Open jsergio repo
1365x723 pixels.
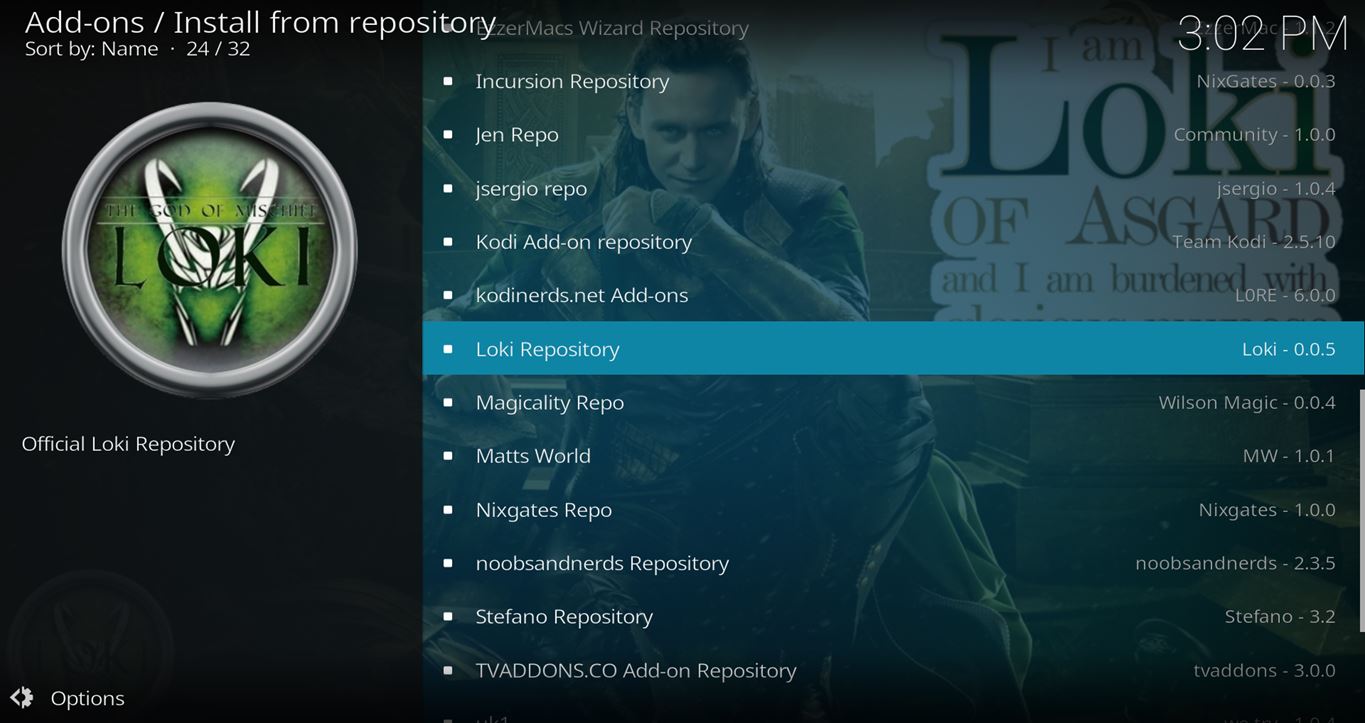point(531,189)
